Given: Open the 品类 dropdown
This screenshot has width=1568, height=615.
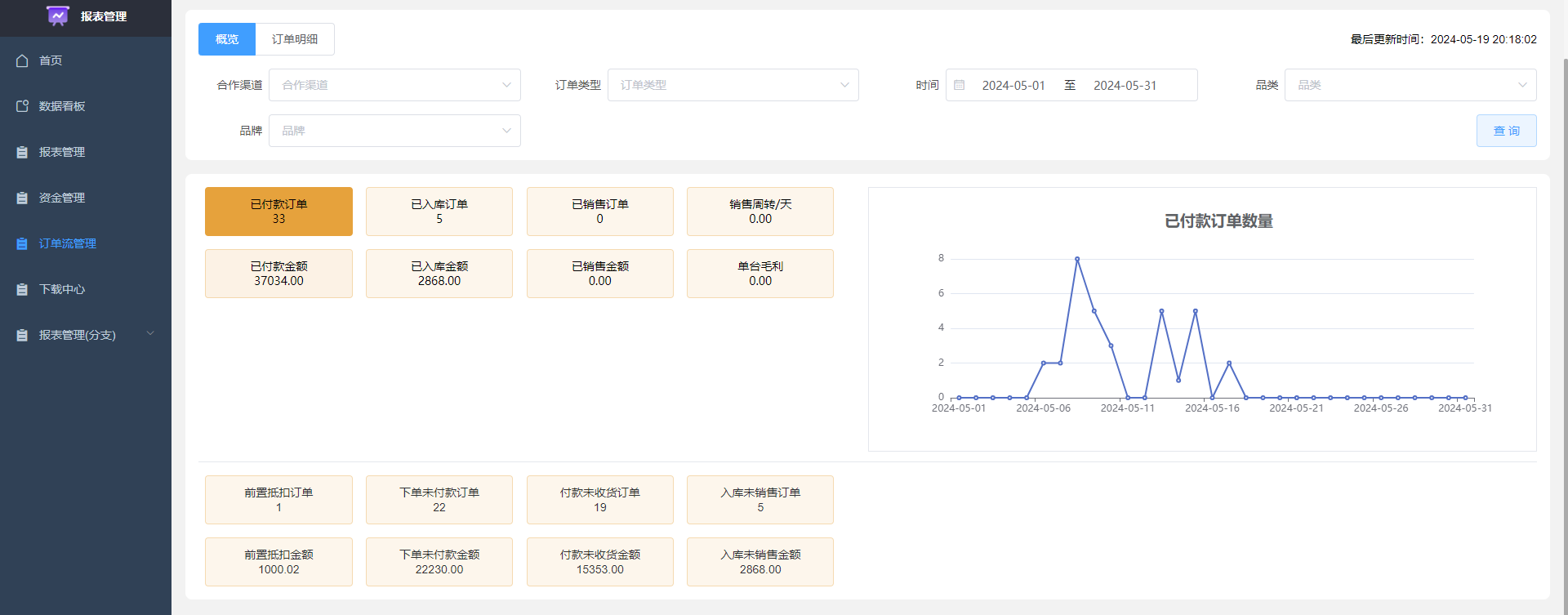Looking at the screenshot, I should pyautogui.click(x=1410, y=85).
